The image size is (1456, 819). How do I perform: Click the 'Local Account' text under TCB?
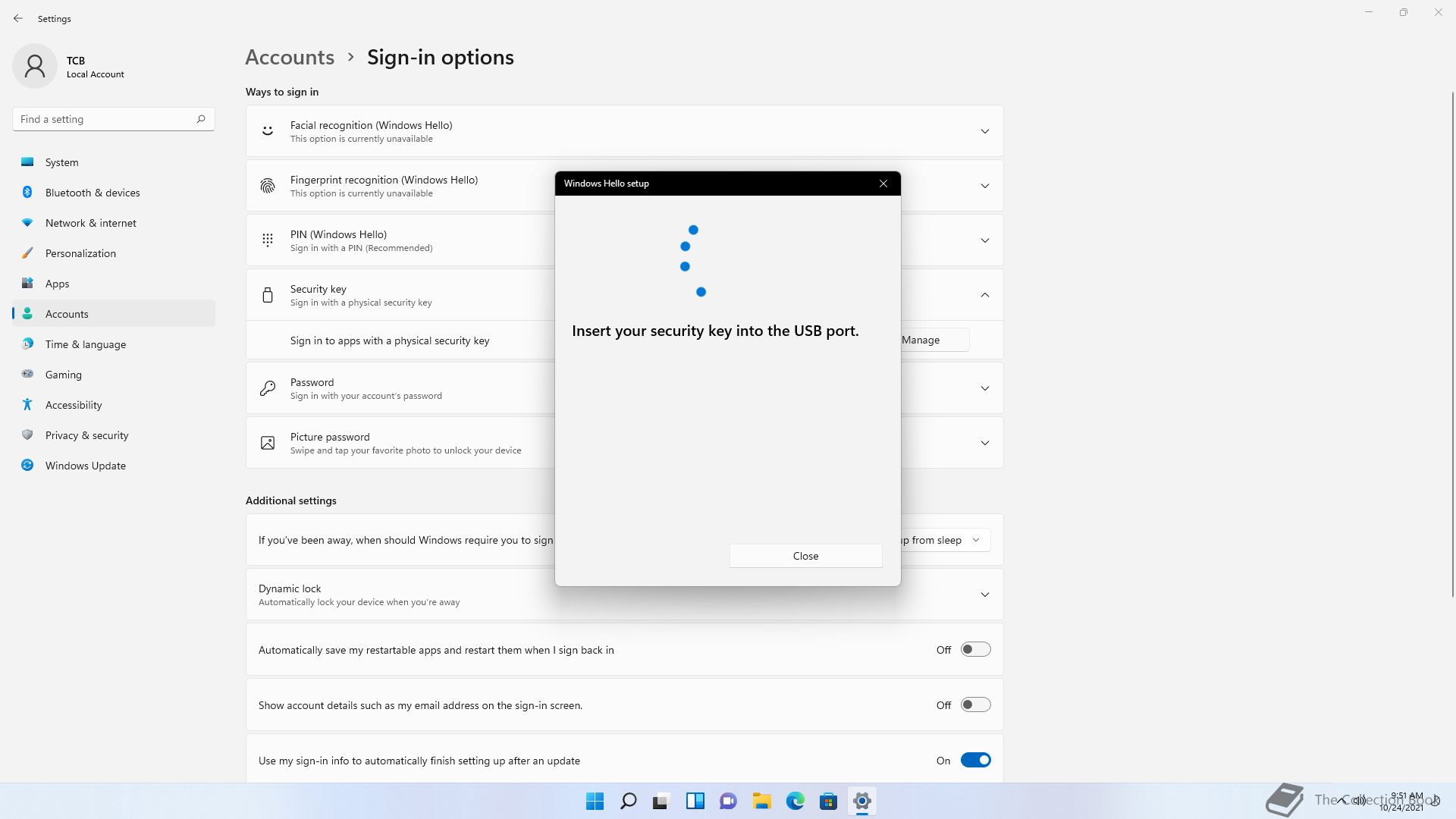pyautogui.click(x=96, y=74)
